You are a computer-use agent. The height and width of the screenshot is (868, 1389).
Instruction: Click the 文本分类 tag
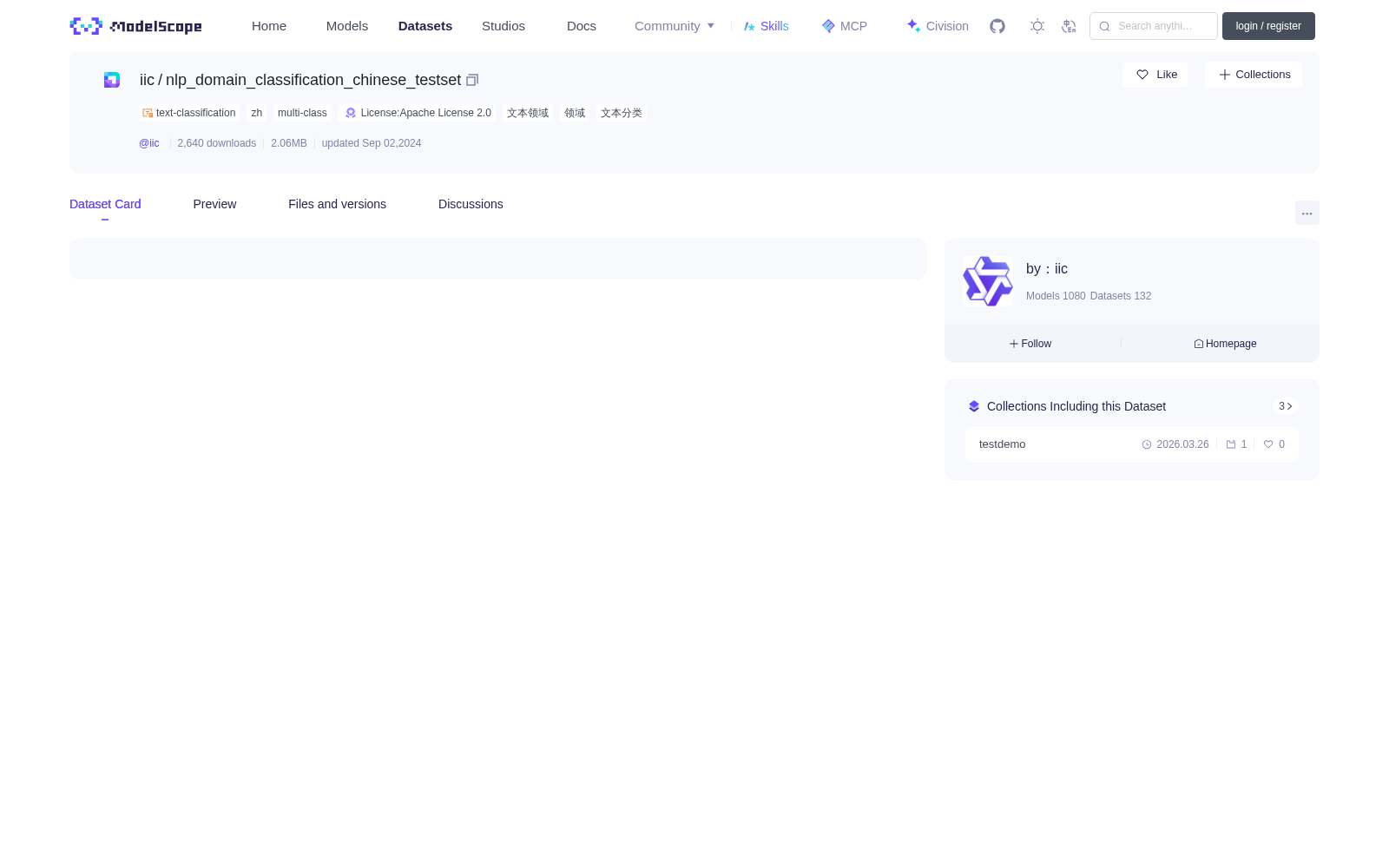click(622, 113)
